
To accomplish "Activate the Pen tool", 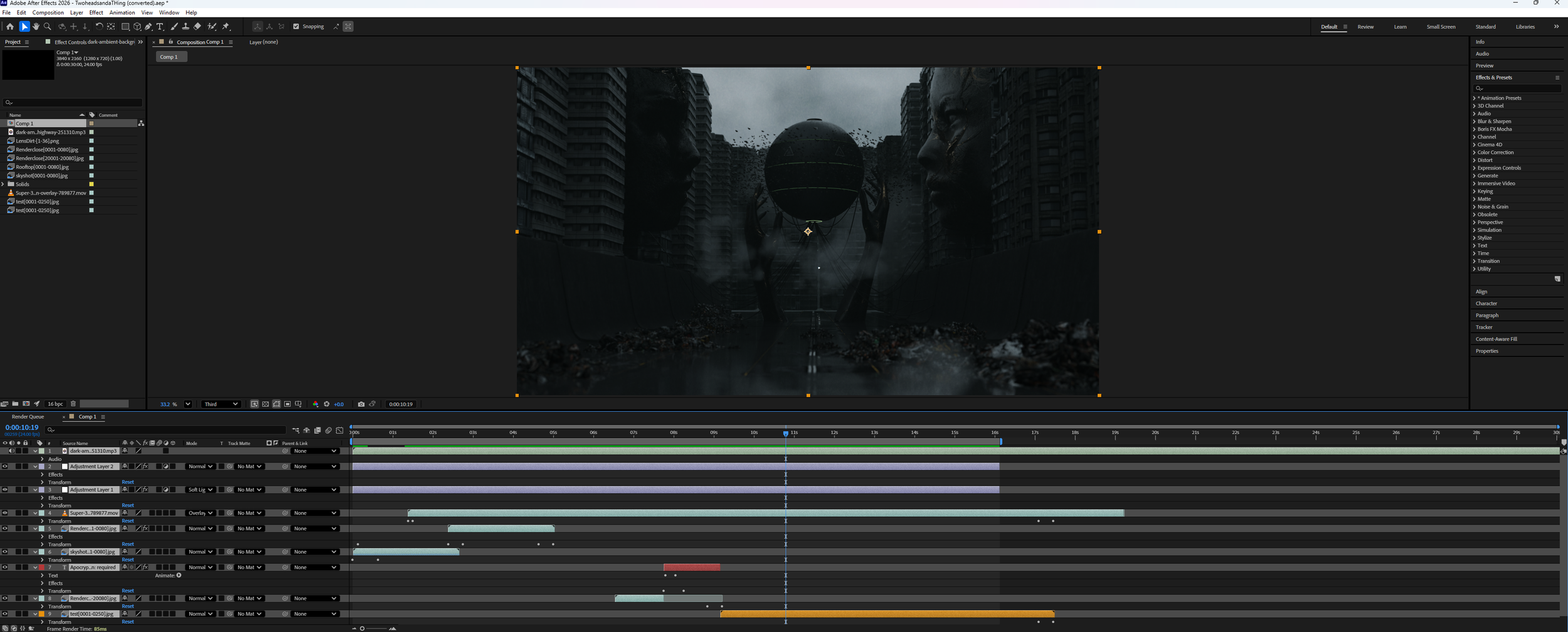I will pos(149,26).
